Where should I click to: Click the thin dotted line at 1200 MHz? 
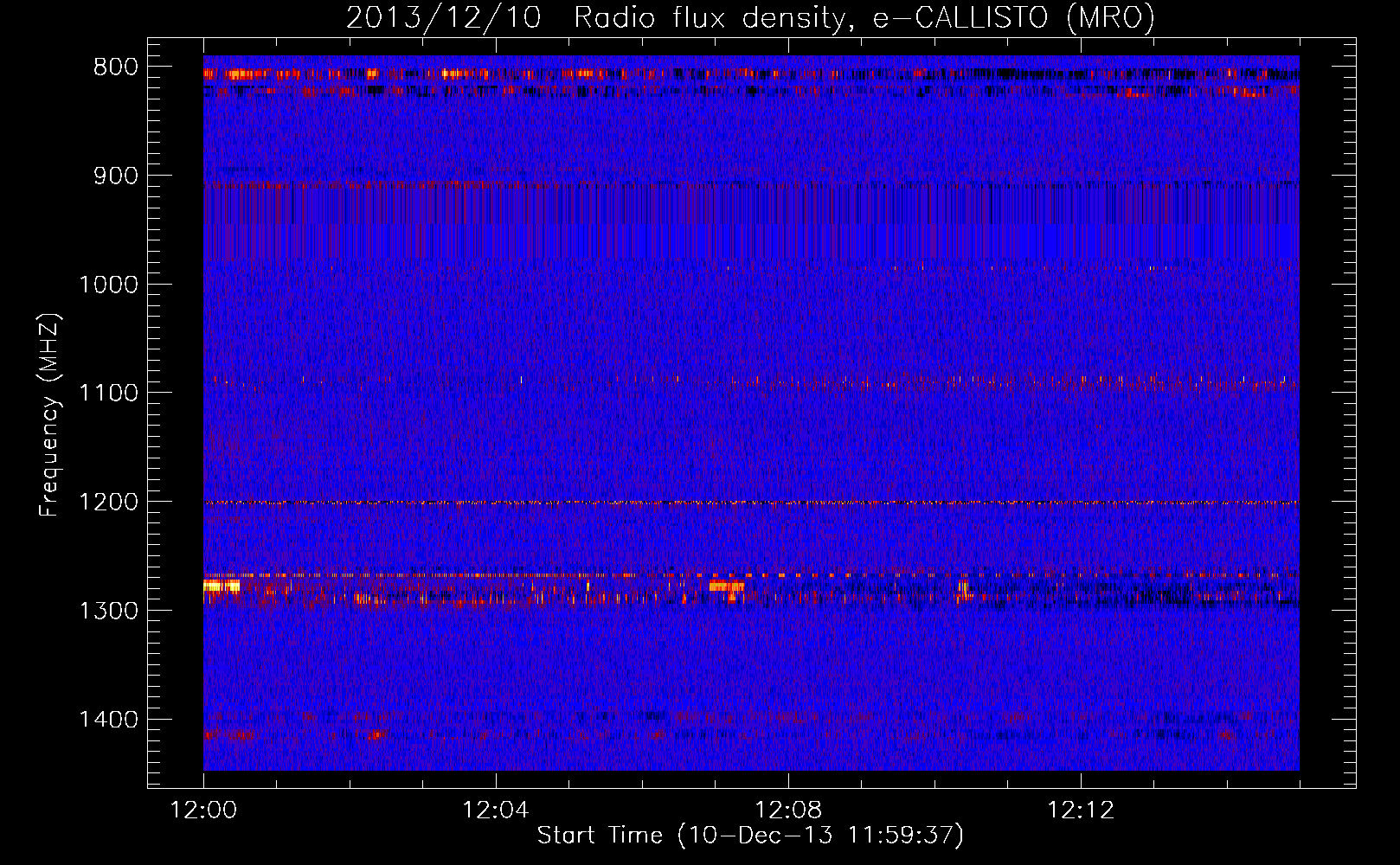click(751, 502)
